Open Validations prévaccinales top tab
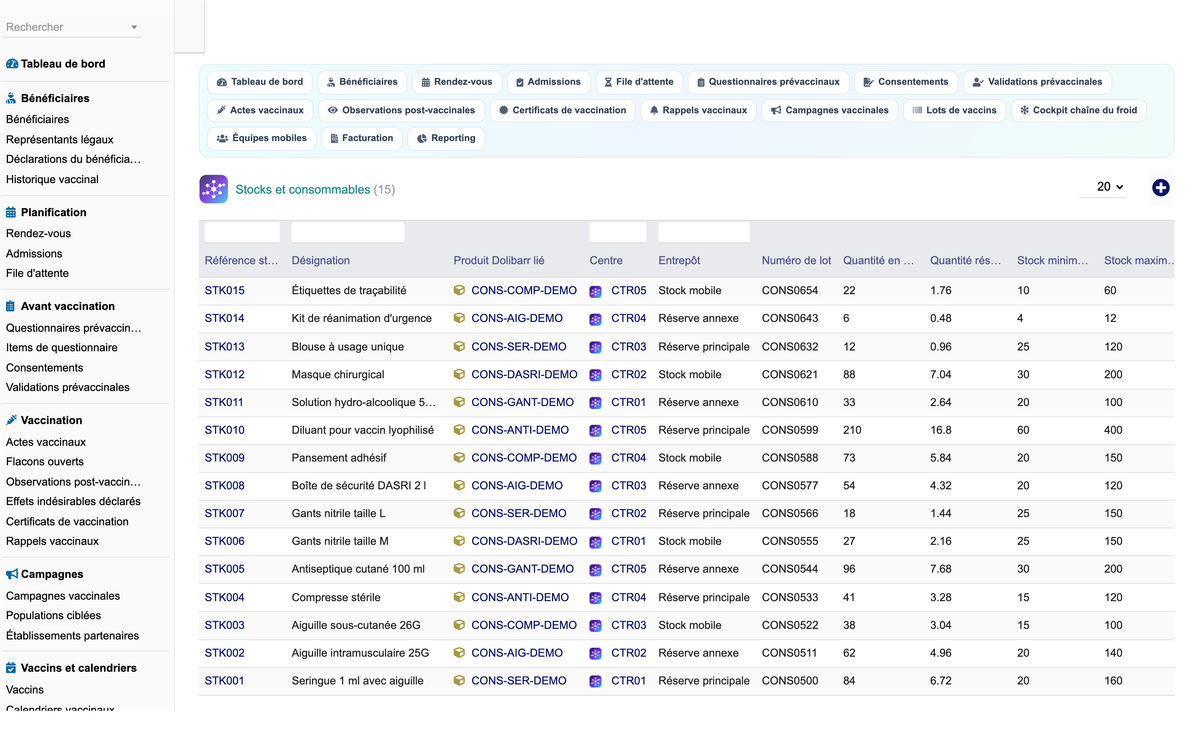1200x743 pixels. click(1036, 82)
